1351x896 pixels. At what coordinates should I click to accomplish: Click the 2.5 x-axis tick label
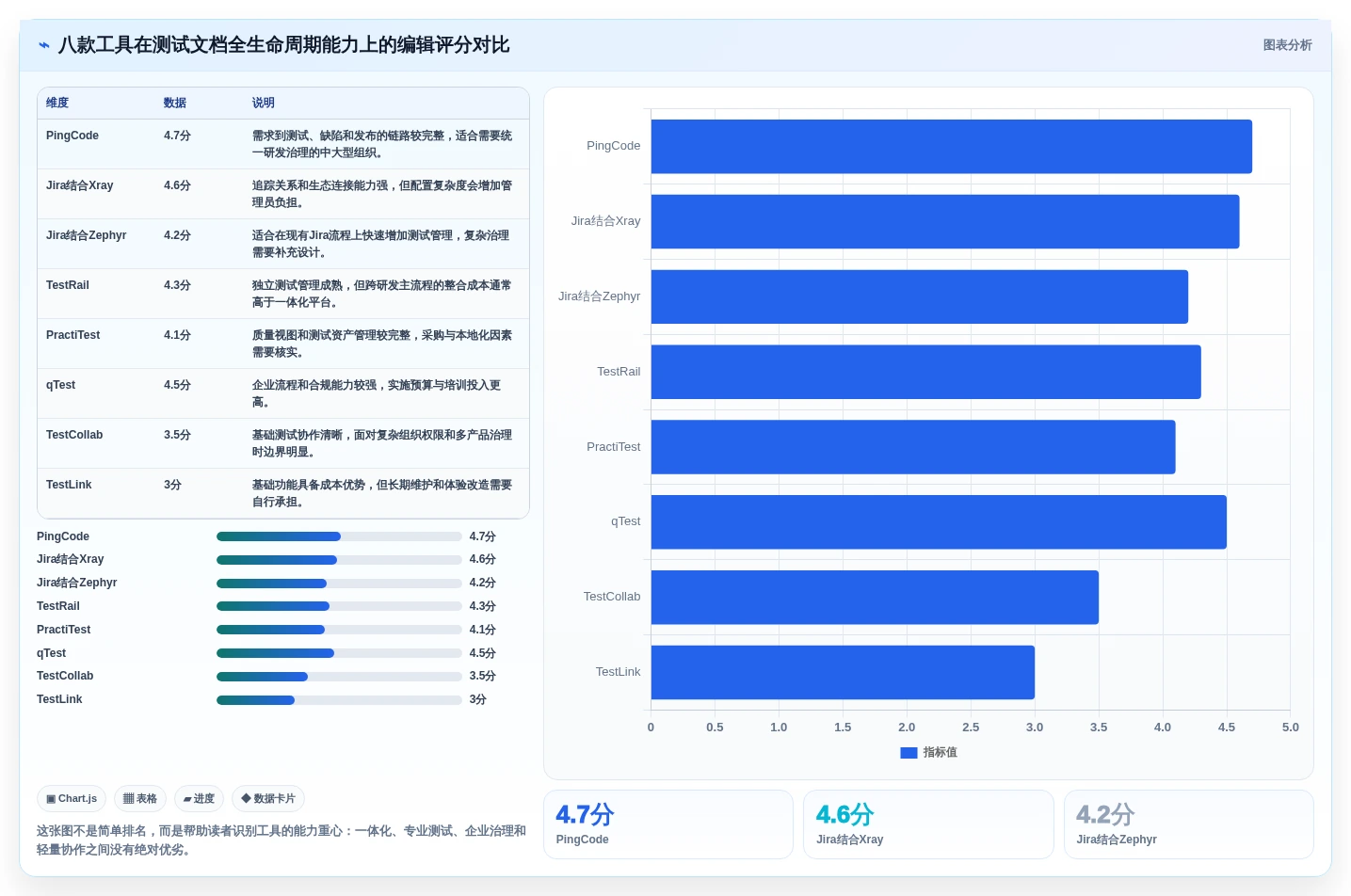pos(971,728)
